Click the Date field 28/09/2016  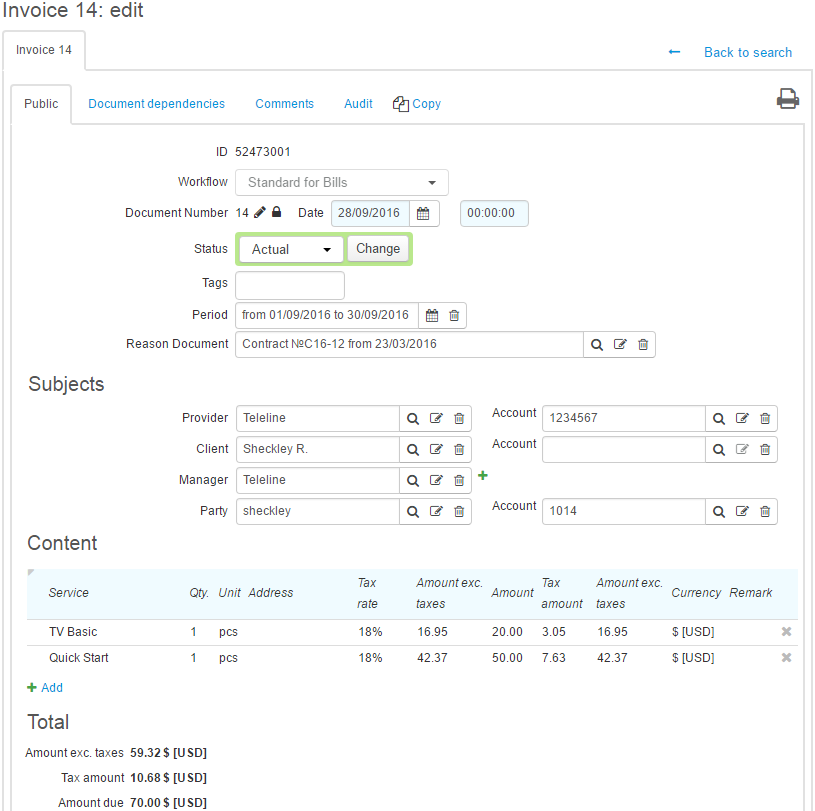(x=370, y=213)
